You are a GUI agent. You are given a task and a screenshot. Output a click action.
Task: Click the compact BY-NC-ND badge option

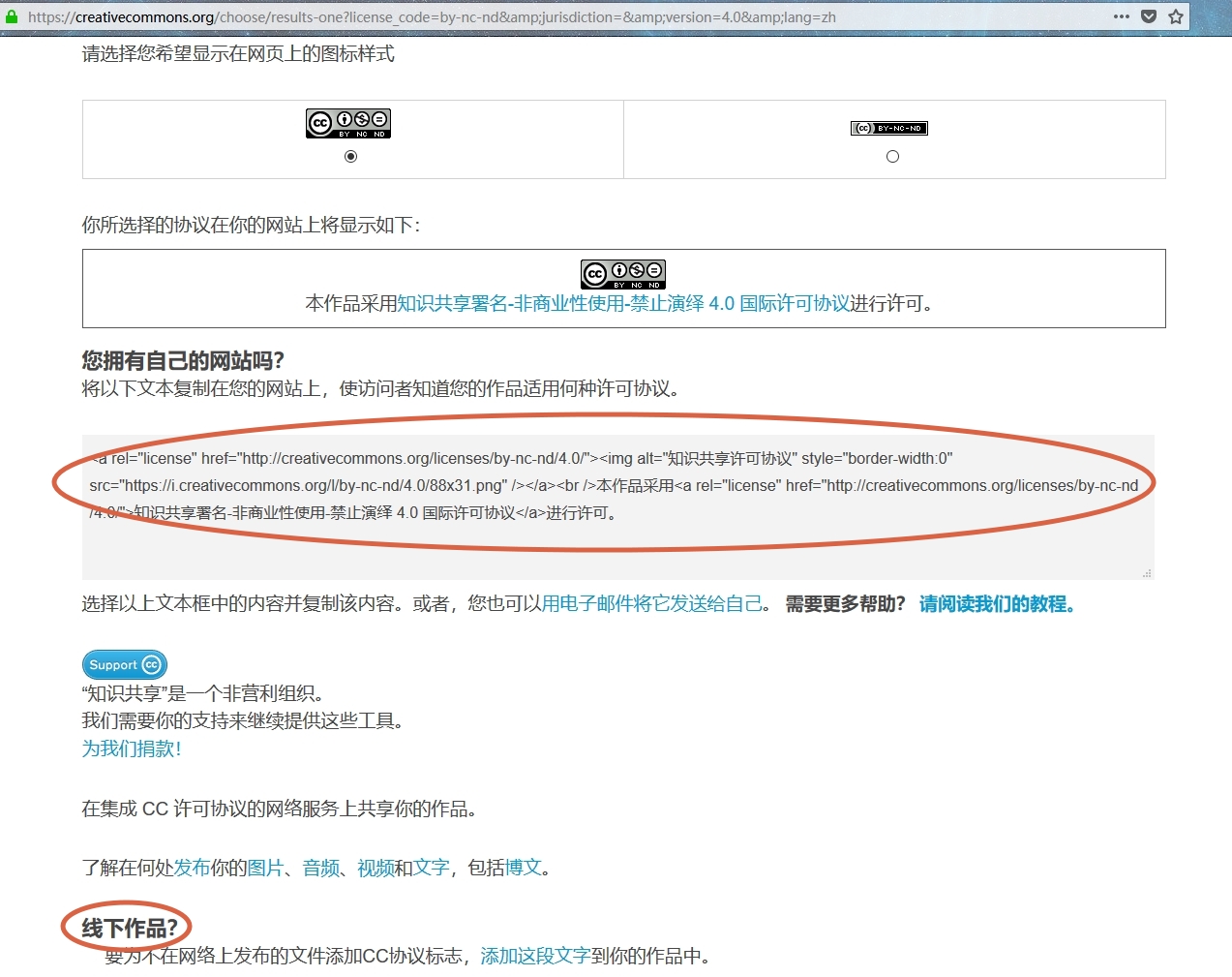(x=889, y=128)
